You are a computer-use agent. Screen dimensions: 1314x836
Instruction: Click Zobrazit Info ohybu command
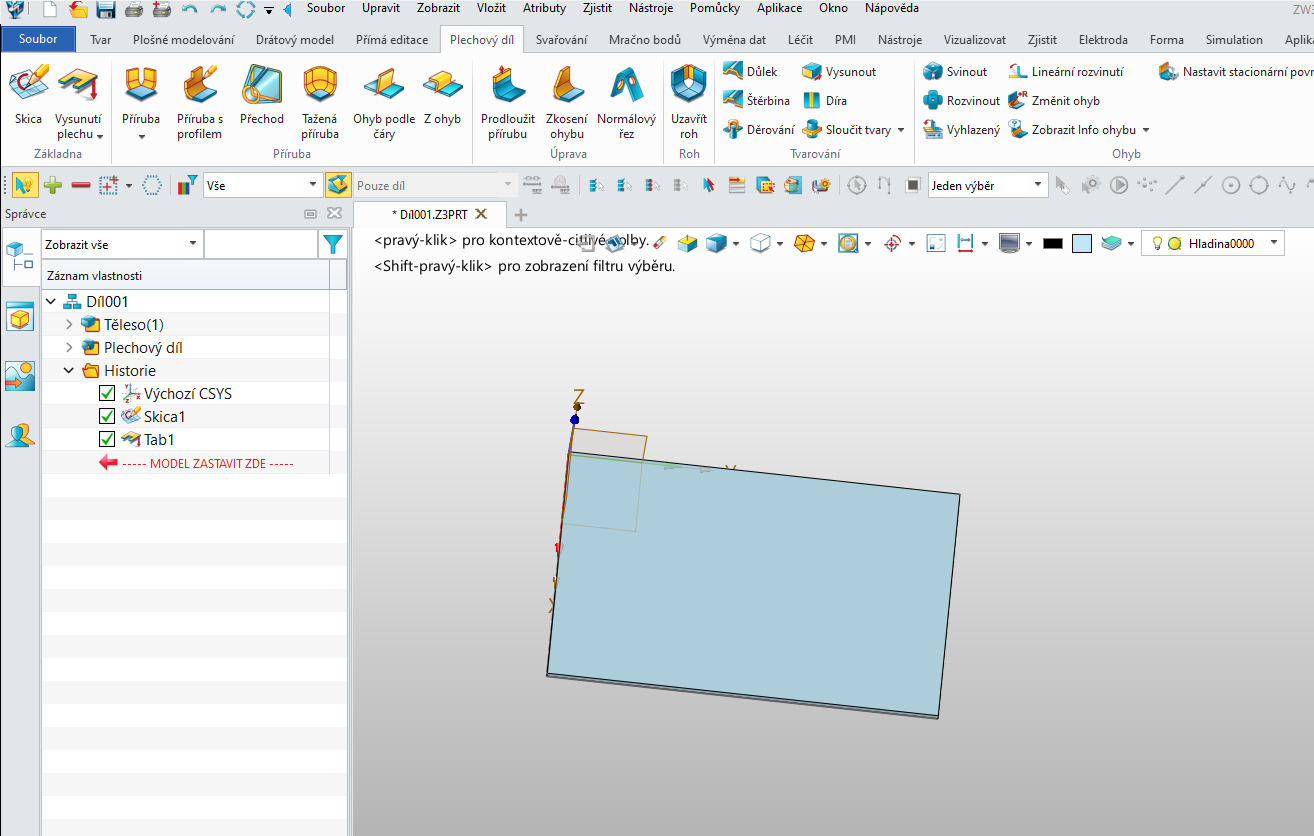coord(1079,130)
